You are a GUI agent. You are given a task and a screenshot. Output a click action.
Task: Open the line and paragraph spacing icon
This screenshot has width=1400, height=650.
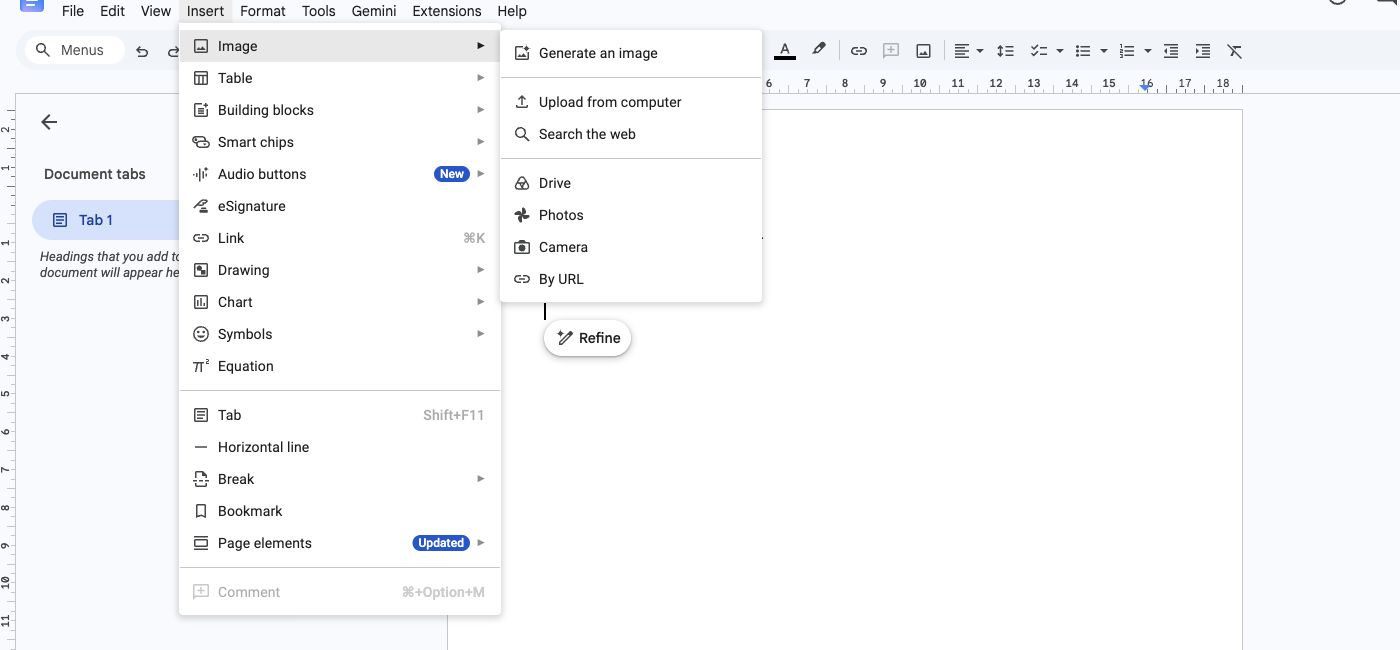tap(1006, 50)
